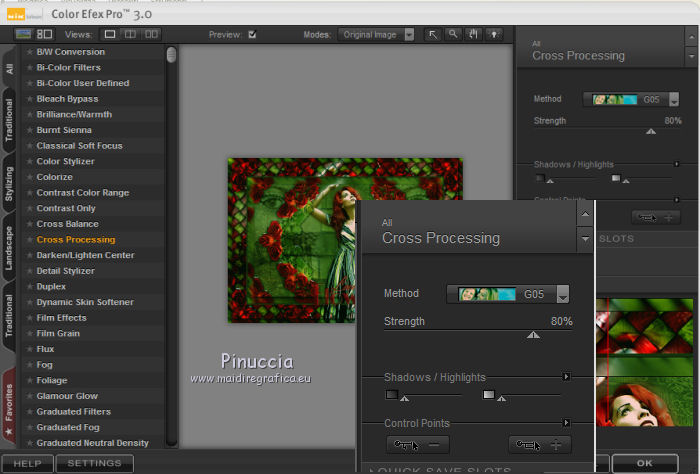This screenshot has width=700, height=474.
Task: Click the SETTINGS button
Action: [94, 464]
